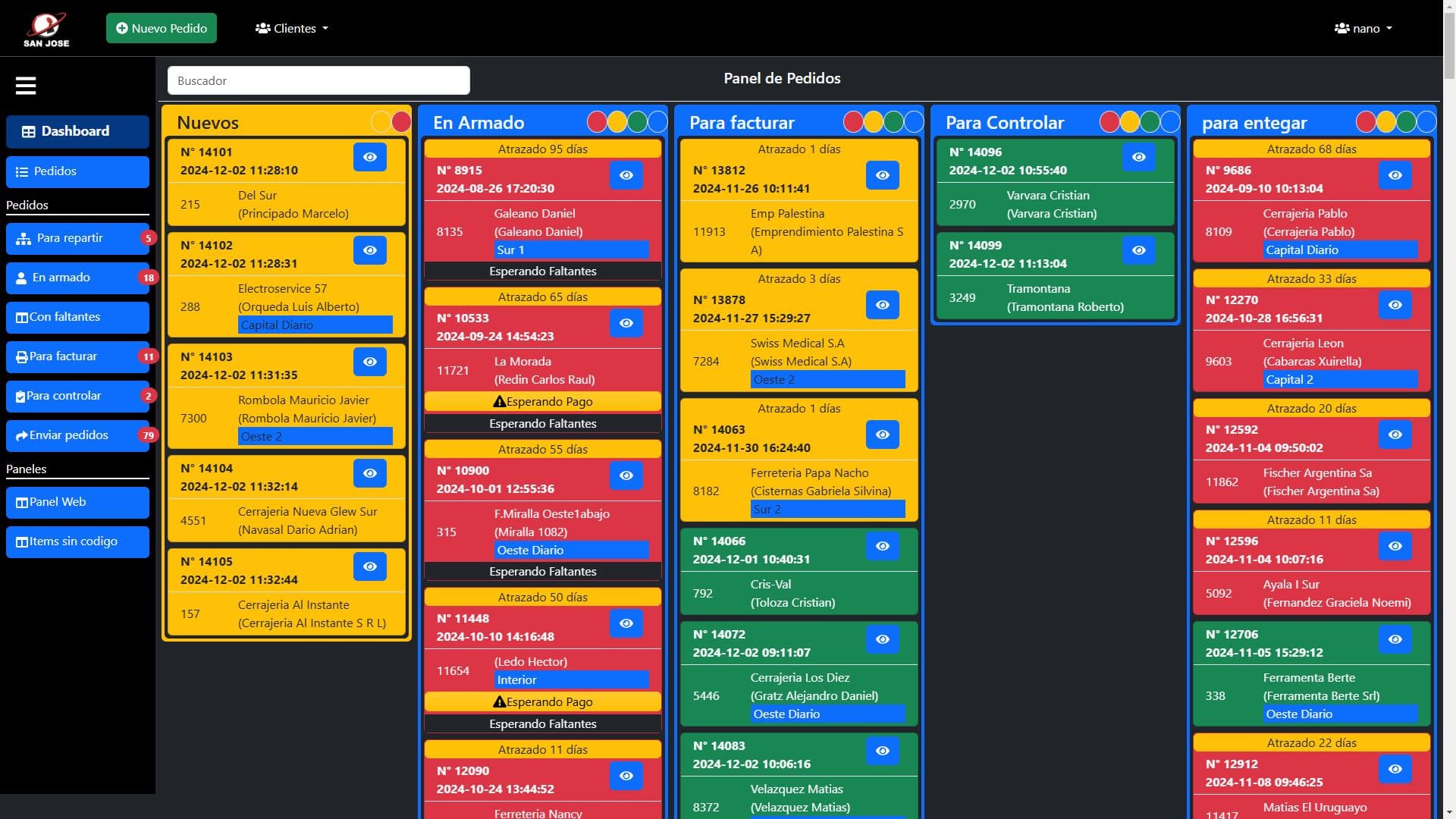The image size is (1456, 819).
Task: Toggle blue filter circle in para entegar column
Action: coord(1427,121)
